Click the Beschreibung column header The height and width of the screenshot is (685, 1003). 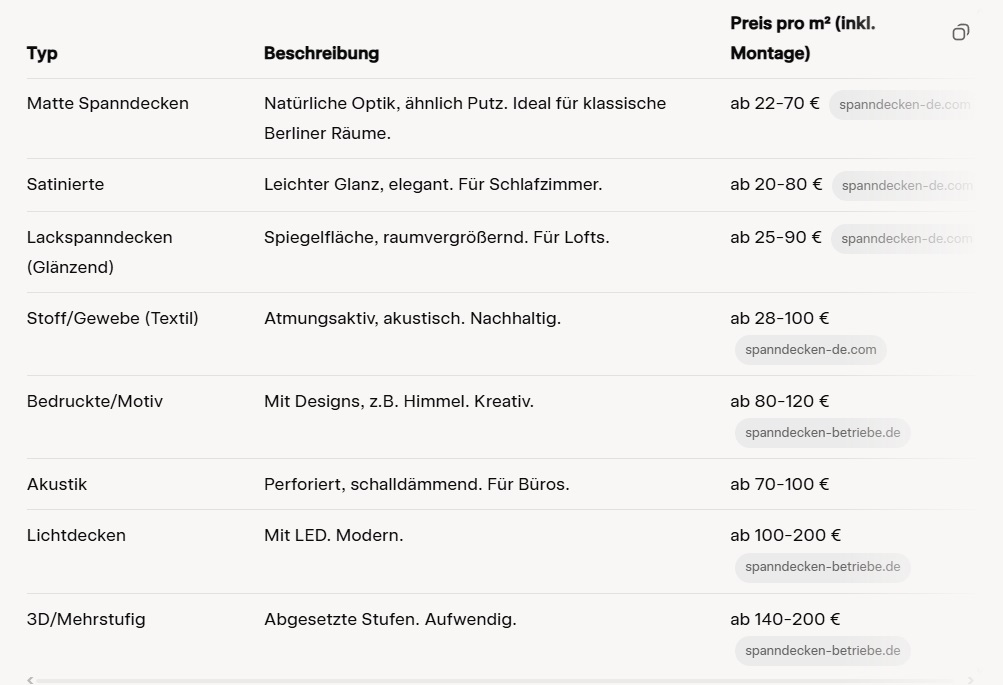321,53
